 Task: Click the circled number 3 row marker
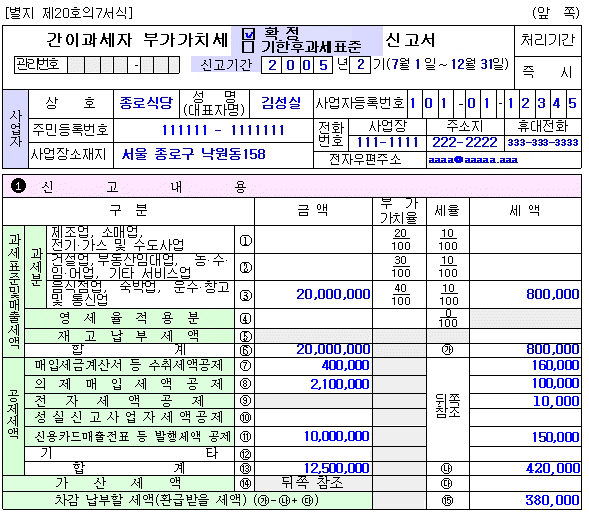[x=245, y=295]
